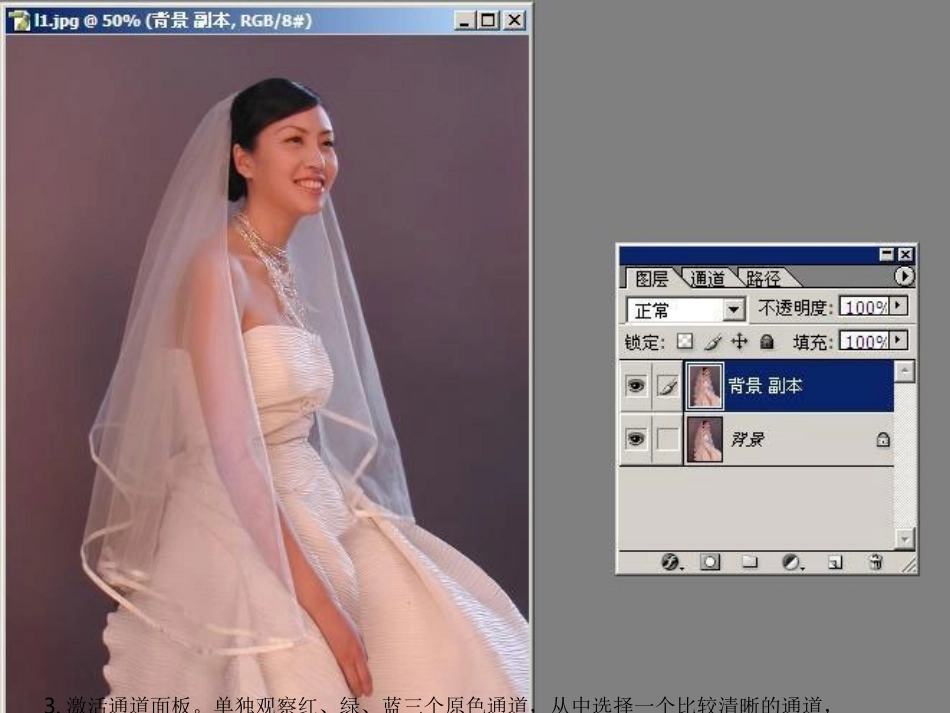The height and width of the screenshot is (713, 950).
Task: Click the 填充 100% value field
Action: click(x=865, y=342)
